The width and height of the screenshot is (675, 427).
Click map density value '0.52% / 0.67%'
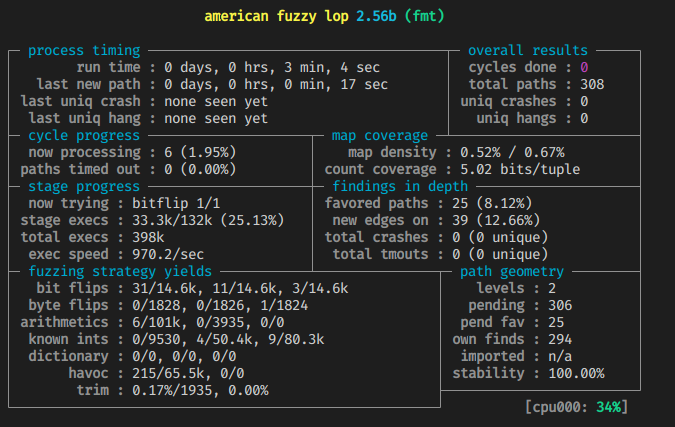[512, 152]
